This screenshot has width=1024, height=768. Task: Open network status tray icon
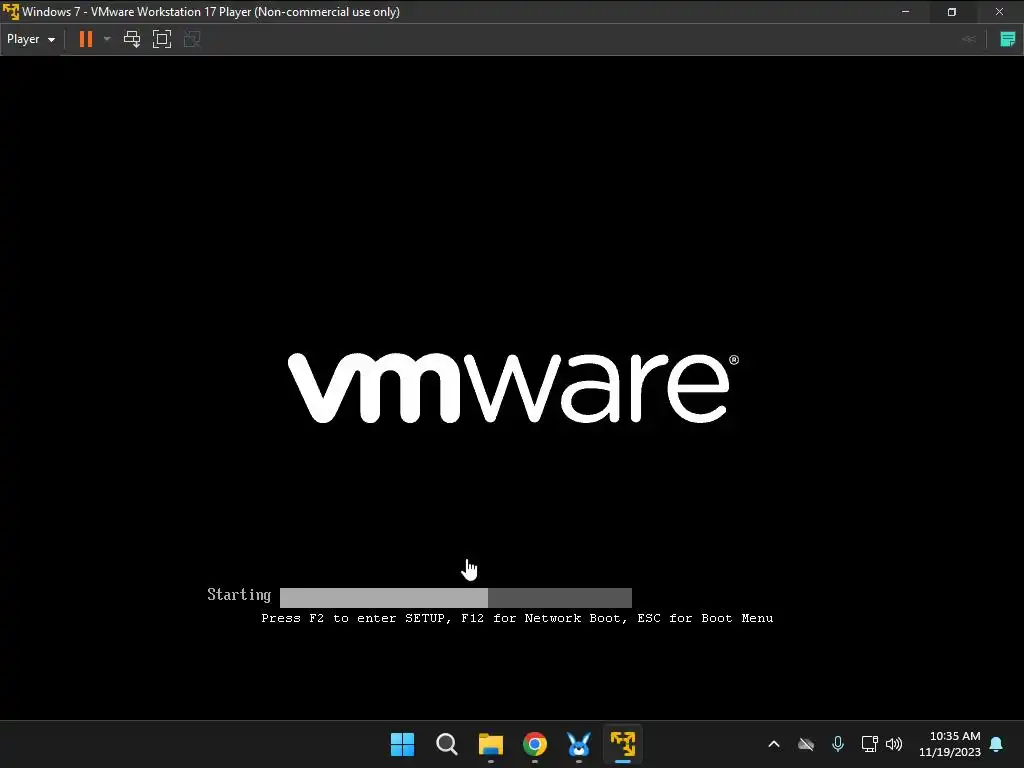coord(869,744)
